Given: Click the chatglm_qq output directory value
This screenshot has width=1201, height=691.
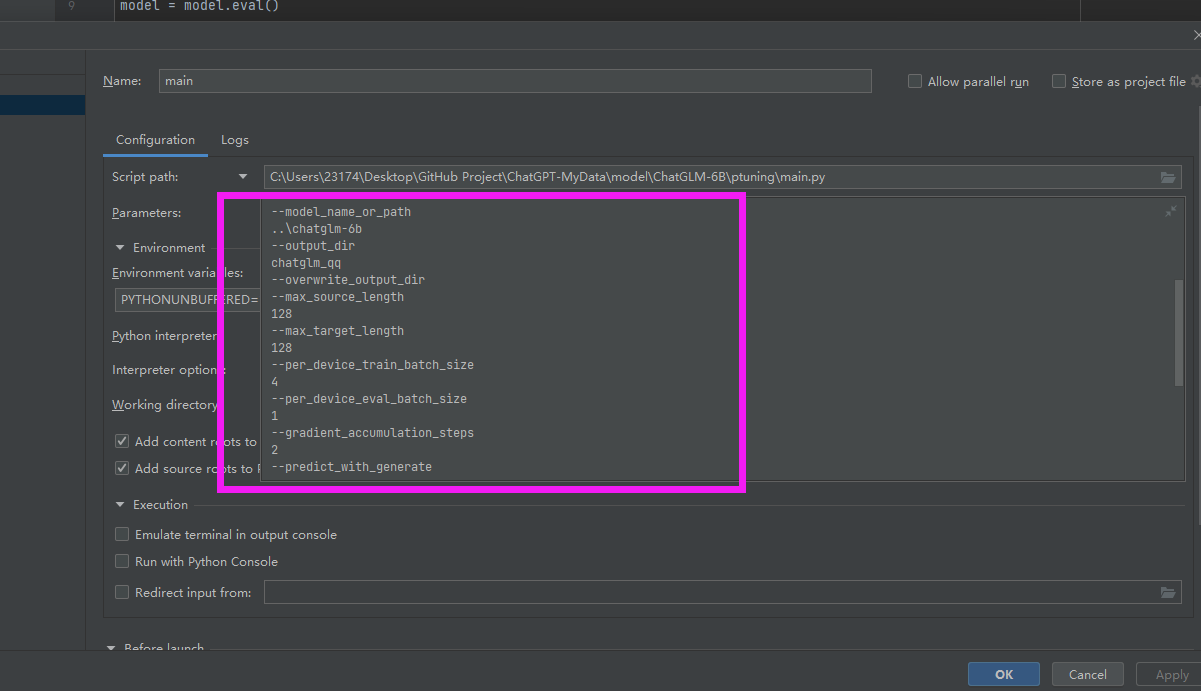Looking at the screenshot, I should tap(306, 263).
